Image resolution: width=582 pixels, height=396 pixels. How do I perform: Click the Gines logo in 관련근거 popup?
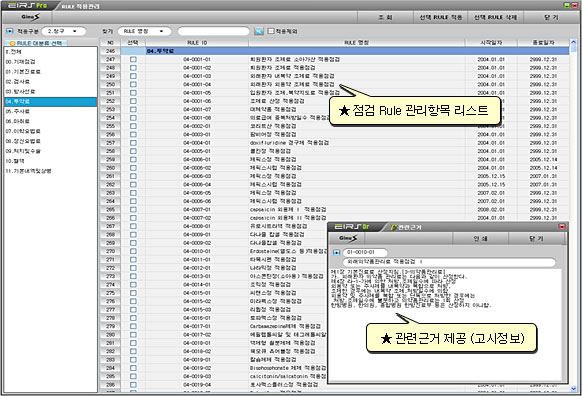[x=348, y=238]
